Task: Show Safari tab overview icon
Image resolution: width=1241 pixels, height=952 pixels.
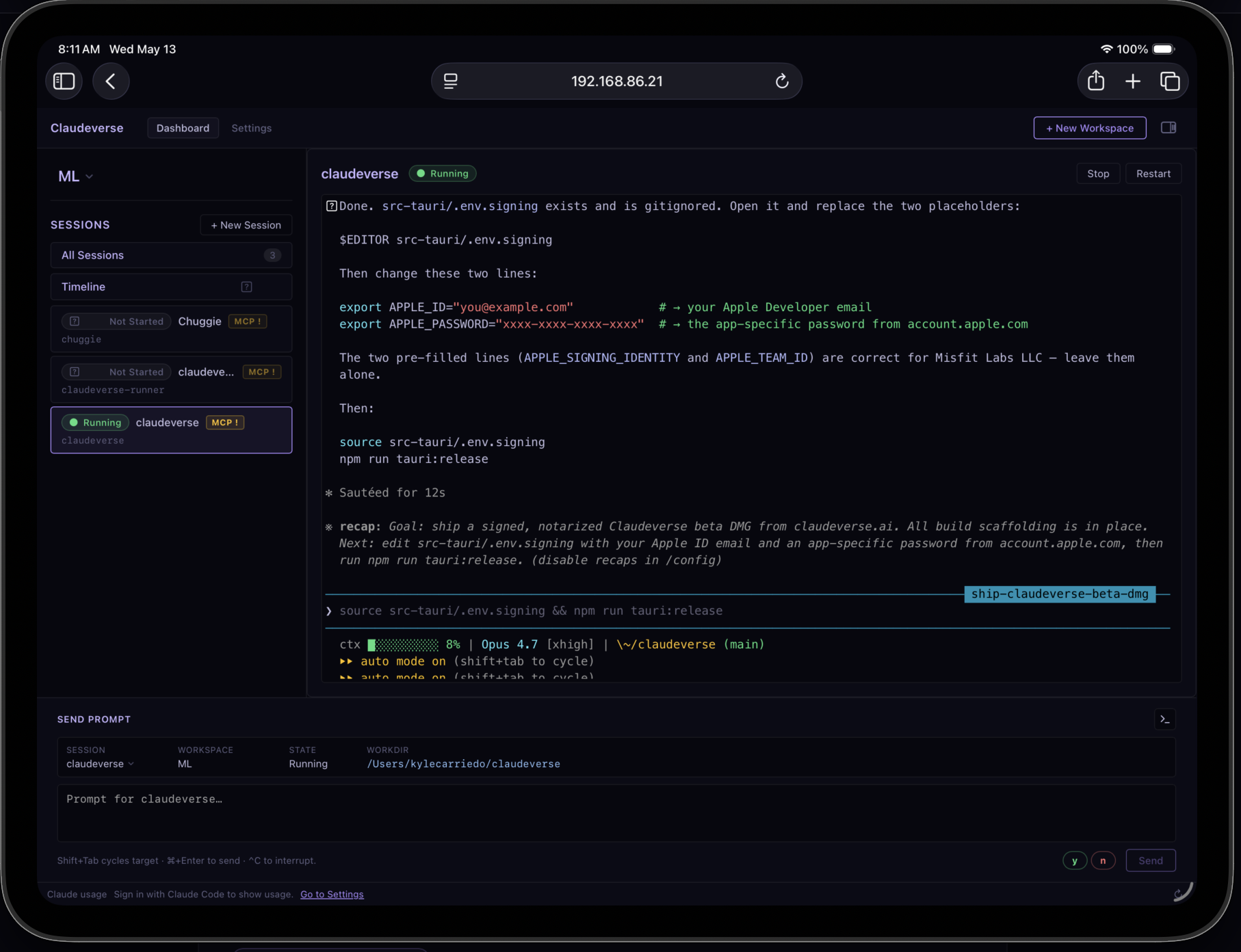Action: (1170, 81)
